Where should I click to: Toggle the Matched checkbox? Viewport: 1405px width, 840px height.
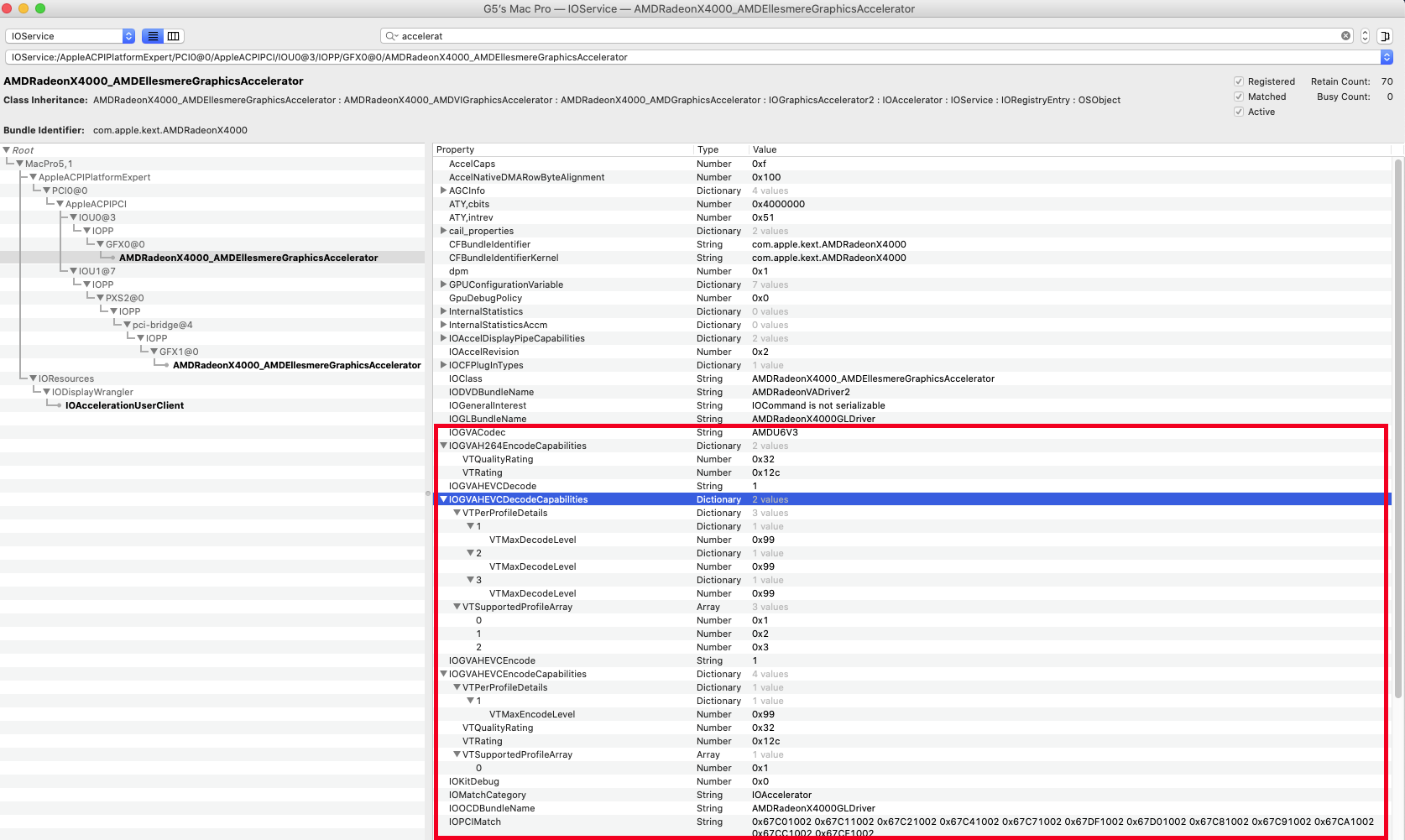[1239, 97]
